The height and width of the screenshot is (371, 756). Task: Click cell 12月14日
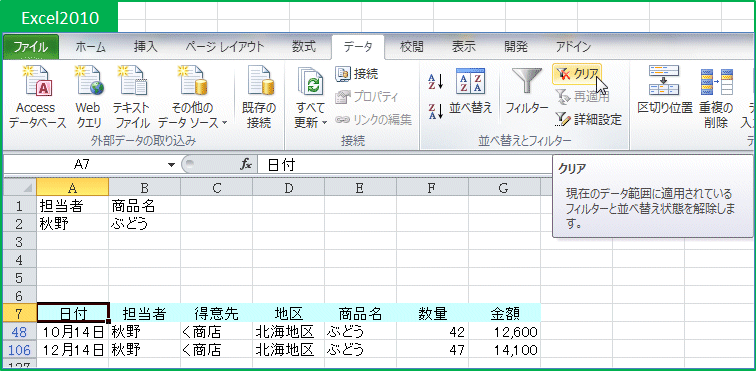coord(73,349)
